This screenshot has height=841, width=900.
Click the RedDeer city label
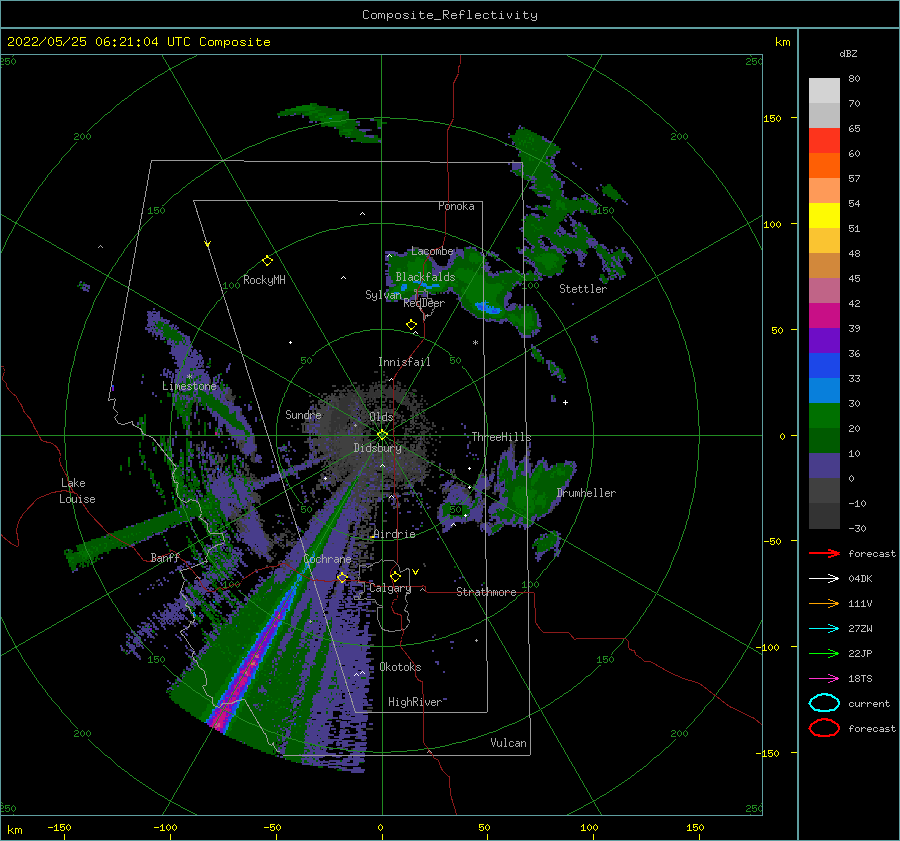pos(424,303)
